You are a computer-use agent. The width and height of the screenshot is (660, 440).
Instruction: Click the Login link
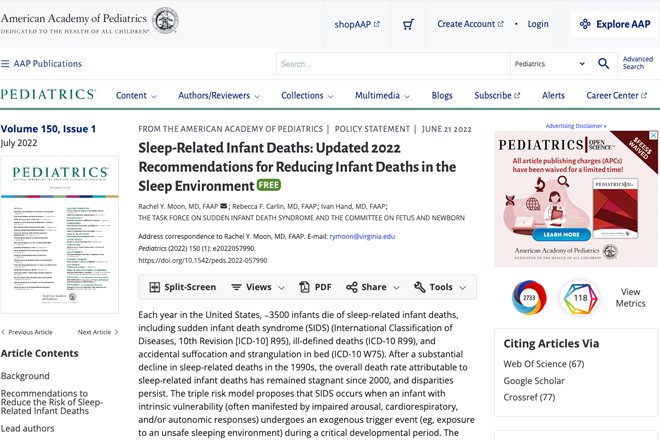(538, 24)
